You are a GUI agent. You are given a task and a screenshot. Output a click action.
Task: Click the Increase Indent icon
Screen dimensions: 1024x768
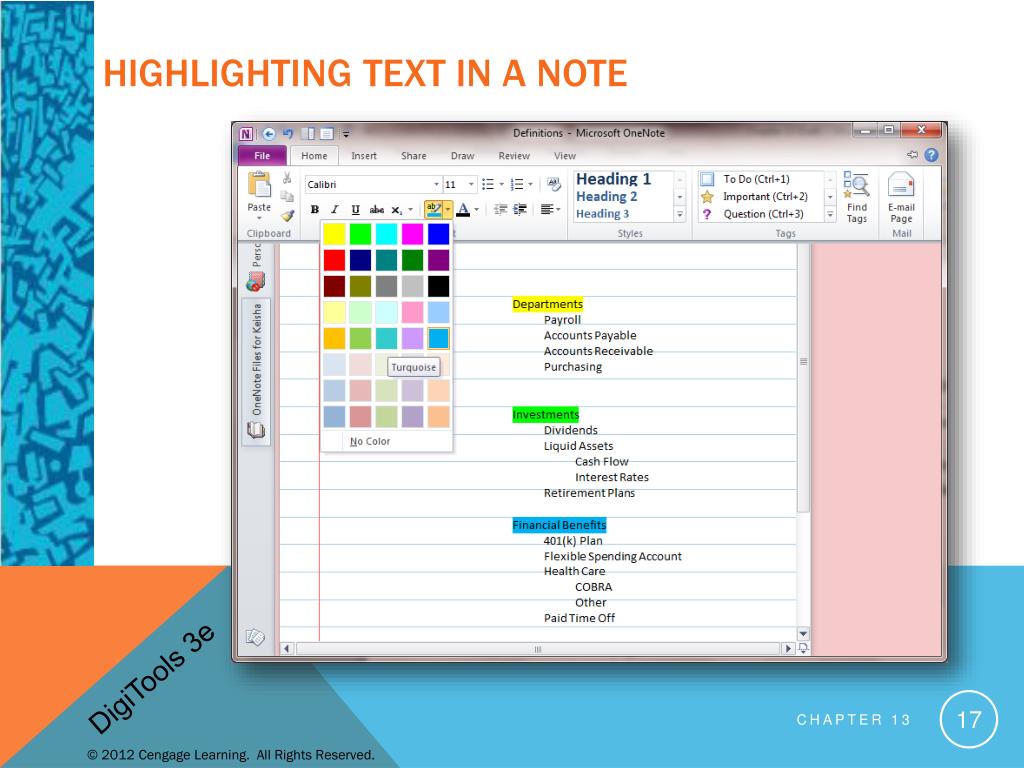click(520, 210)
